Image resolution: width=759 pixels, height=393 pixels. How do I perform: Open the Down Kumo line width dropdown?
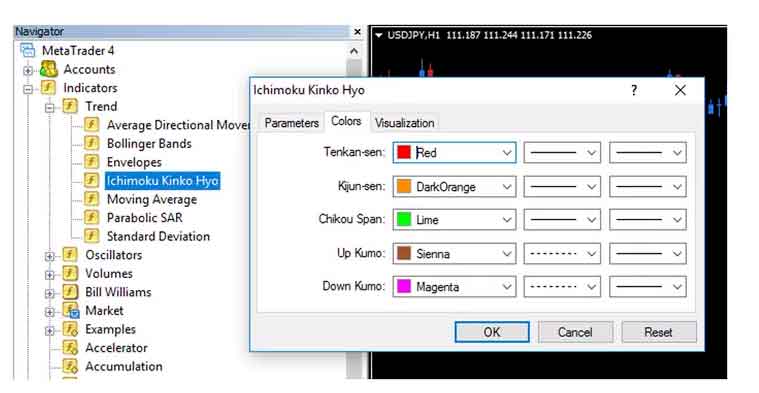pyautogui.click(x=648, y=287)
